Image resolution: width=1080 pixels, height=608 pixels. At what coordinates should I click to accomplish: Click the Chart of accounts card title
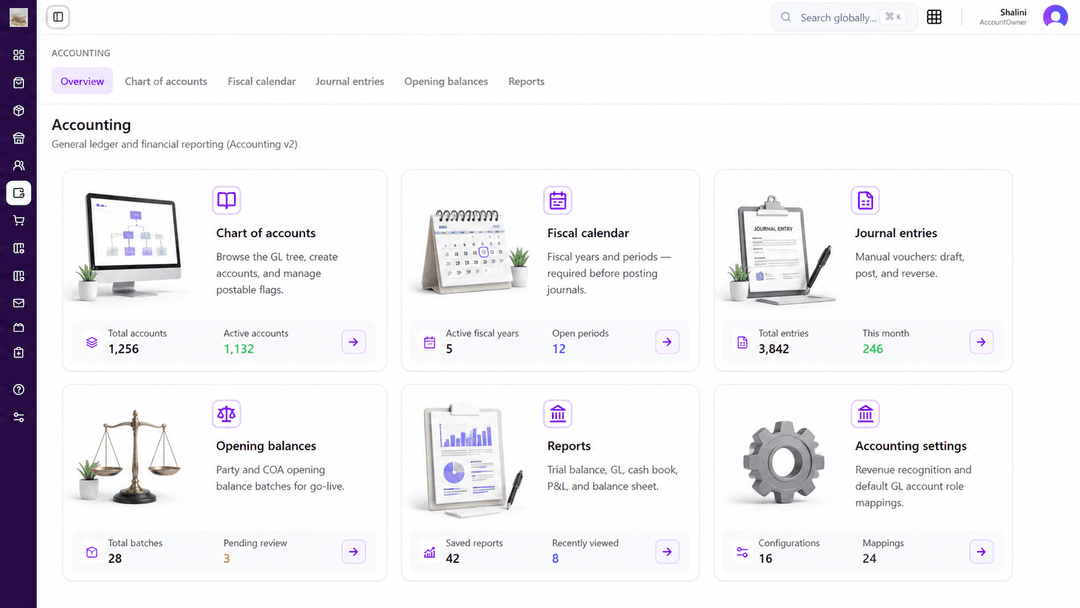coord(266,233)
